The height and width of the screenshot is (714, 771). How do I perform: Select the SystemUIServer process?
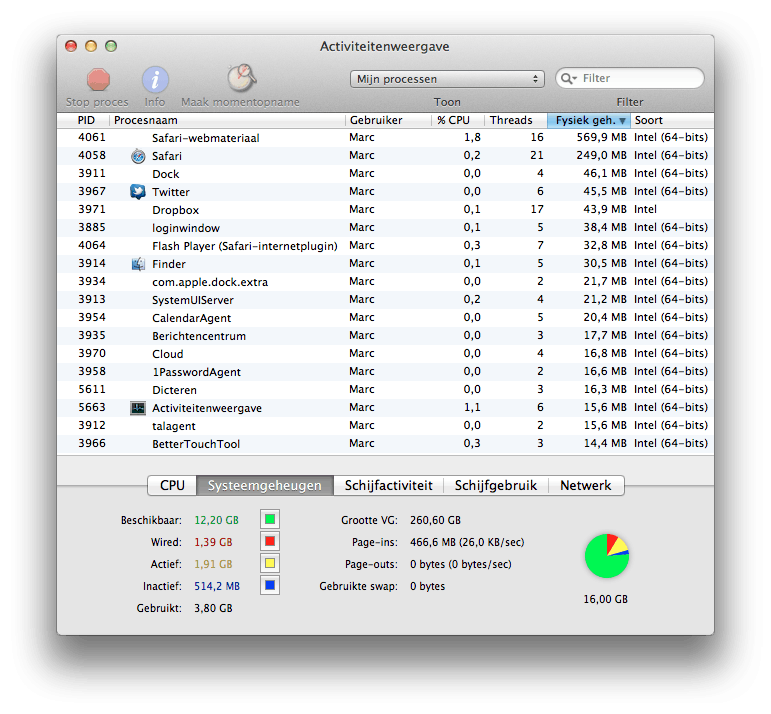(x=386, y=299)
